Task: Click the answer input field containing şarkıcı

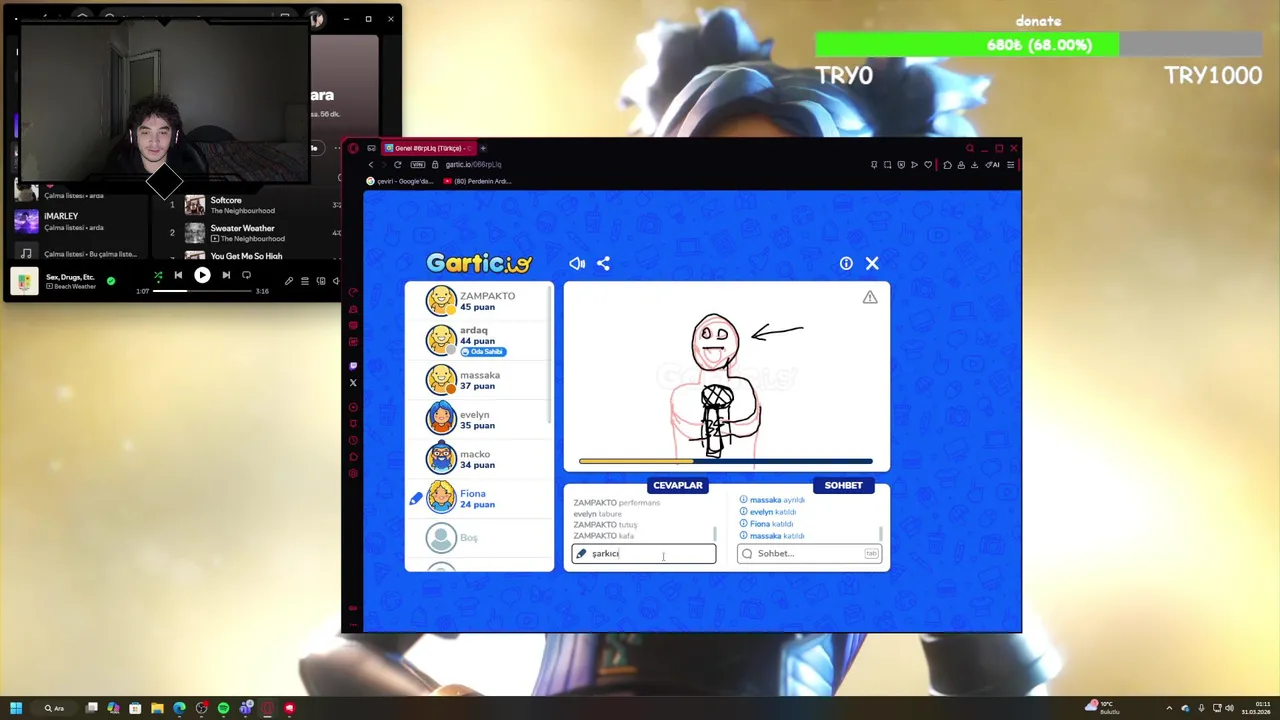Action: pyautogui.click(x=644, y=553)
